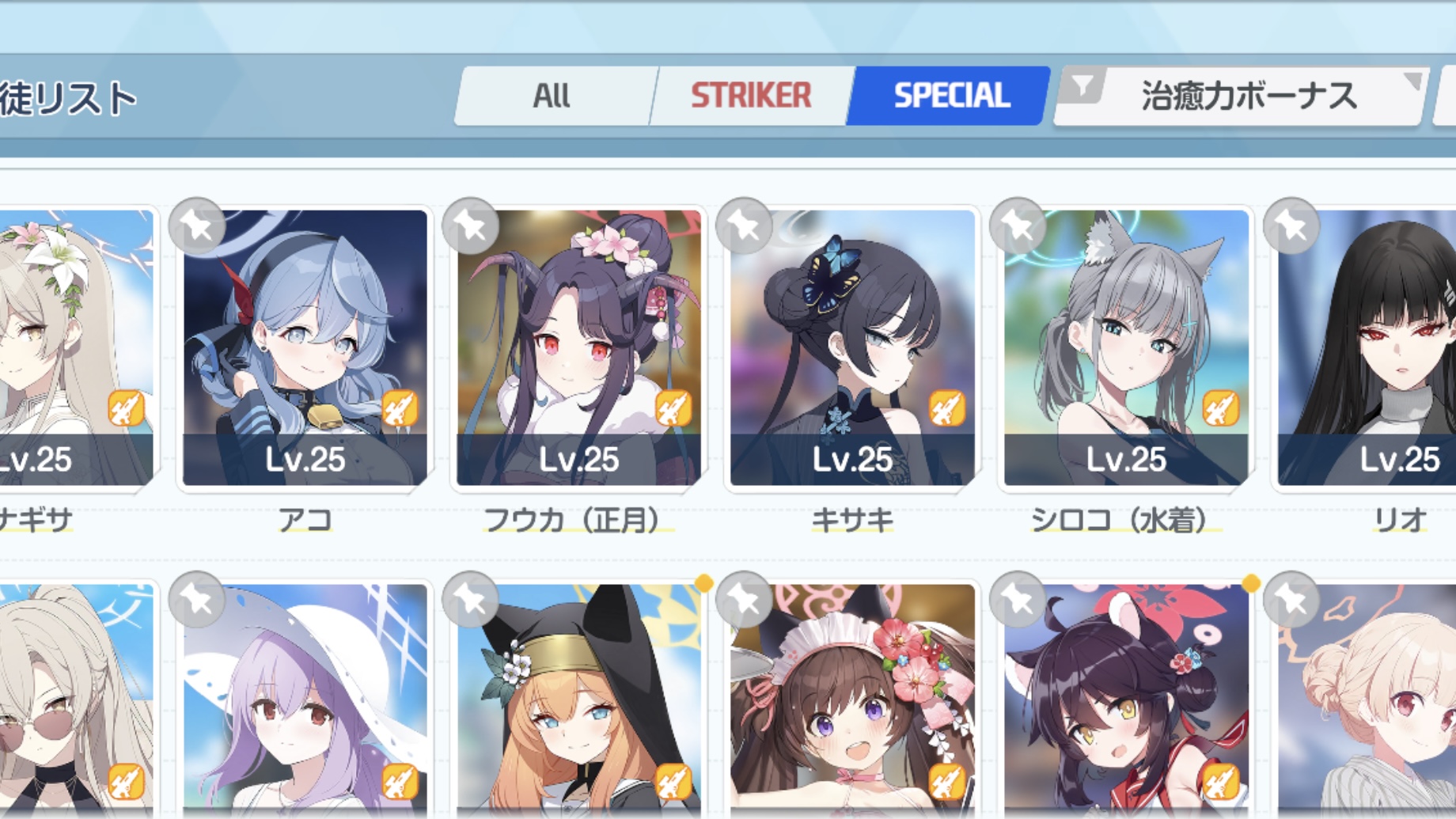
Task: Pin the シロコ（水着） student card
Action: point(1018,227)
